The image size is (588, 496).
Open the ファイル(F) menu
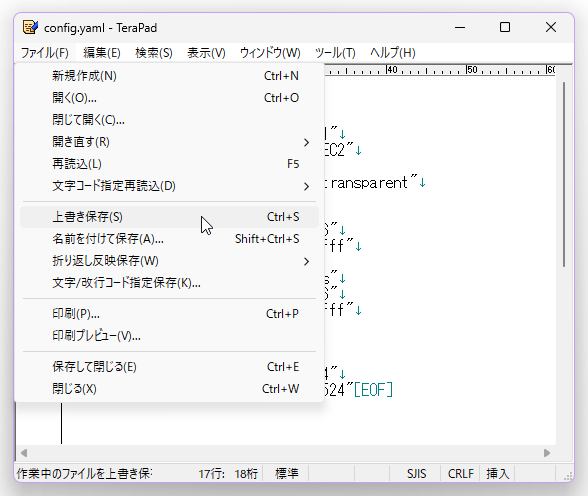[x=45, y=53]
